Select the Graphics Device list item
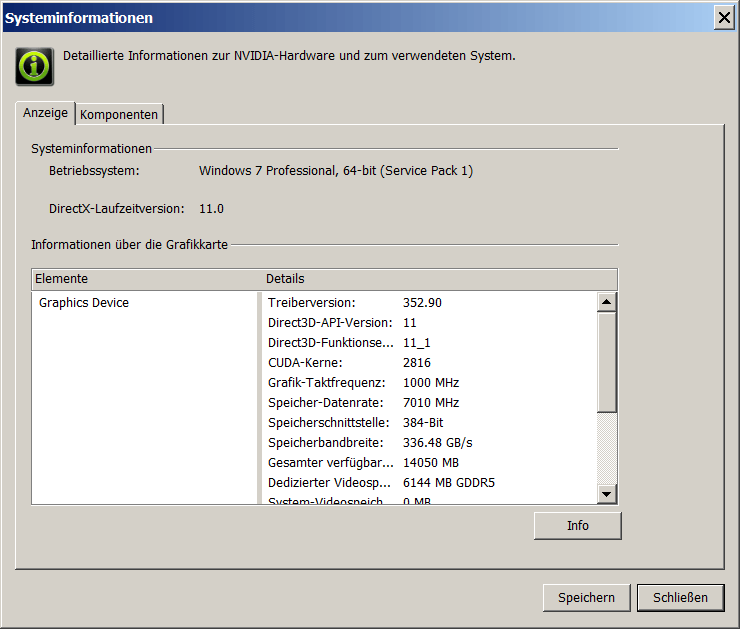Screen dimensions: 740x629 (x=84, y=303)
